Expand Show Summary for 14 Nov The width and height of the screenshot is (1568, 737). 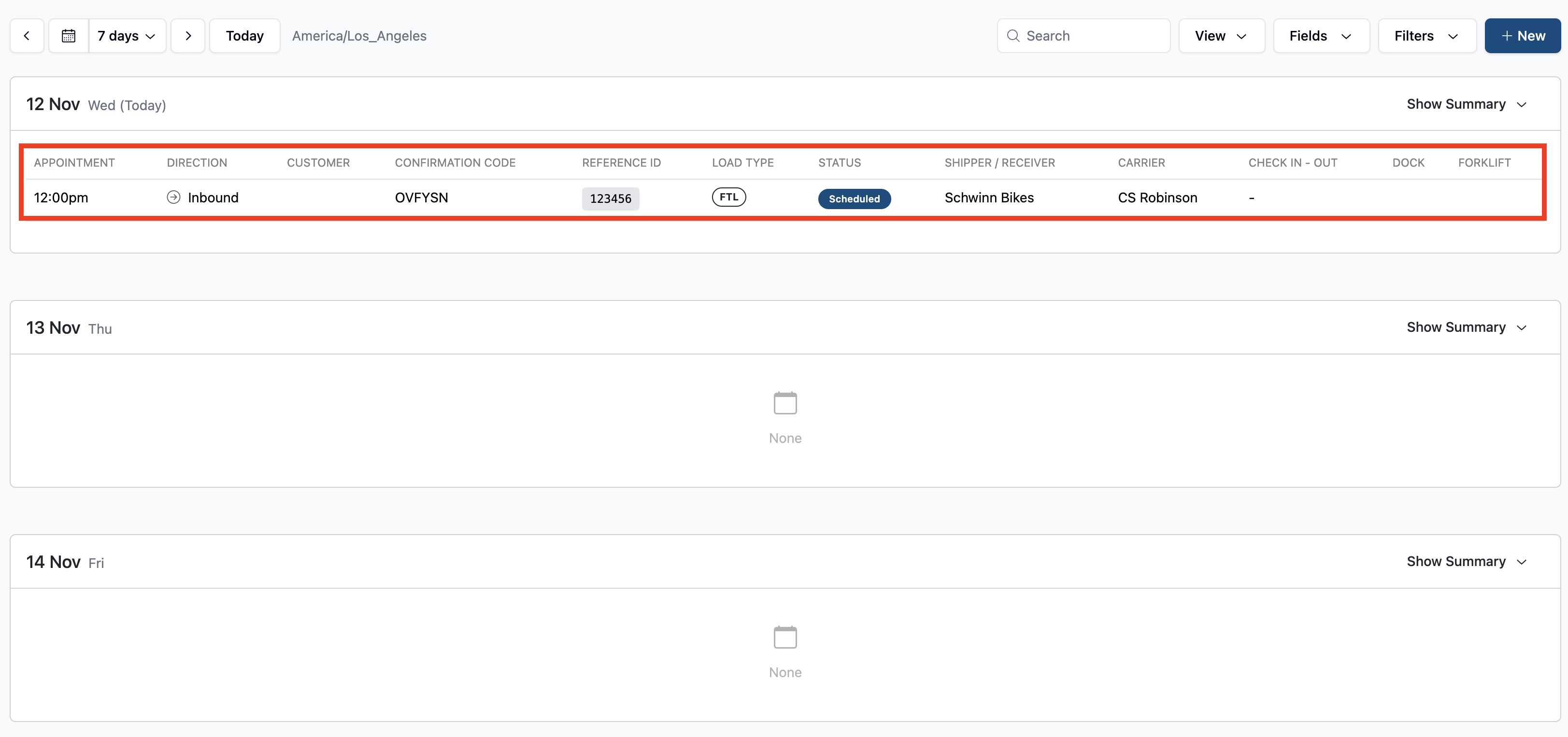(x=1467, y=562)
